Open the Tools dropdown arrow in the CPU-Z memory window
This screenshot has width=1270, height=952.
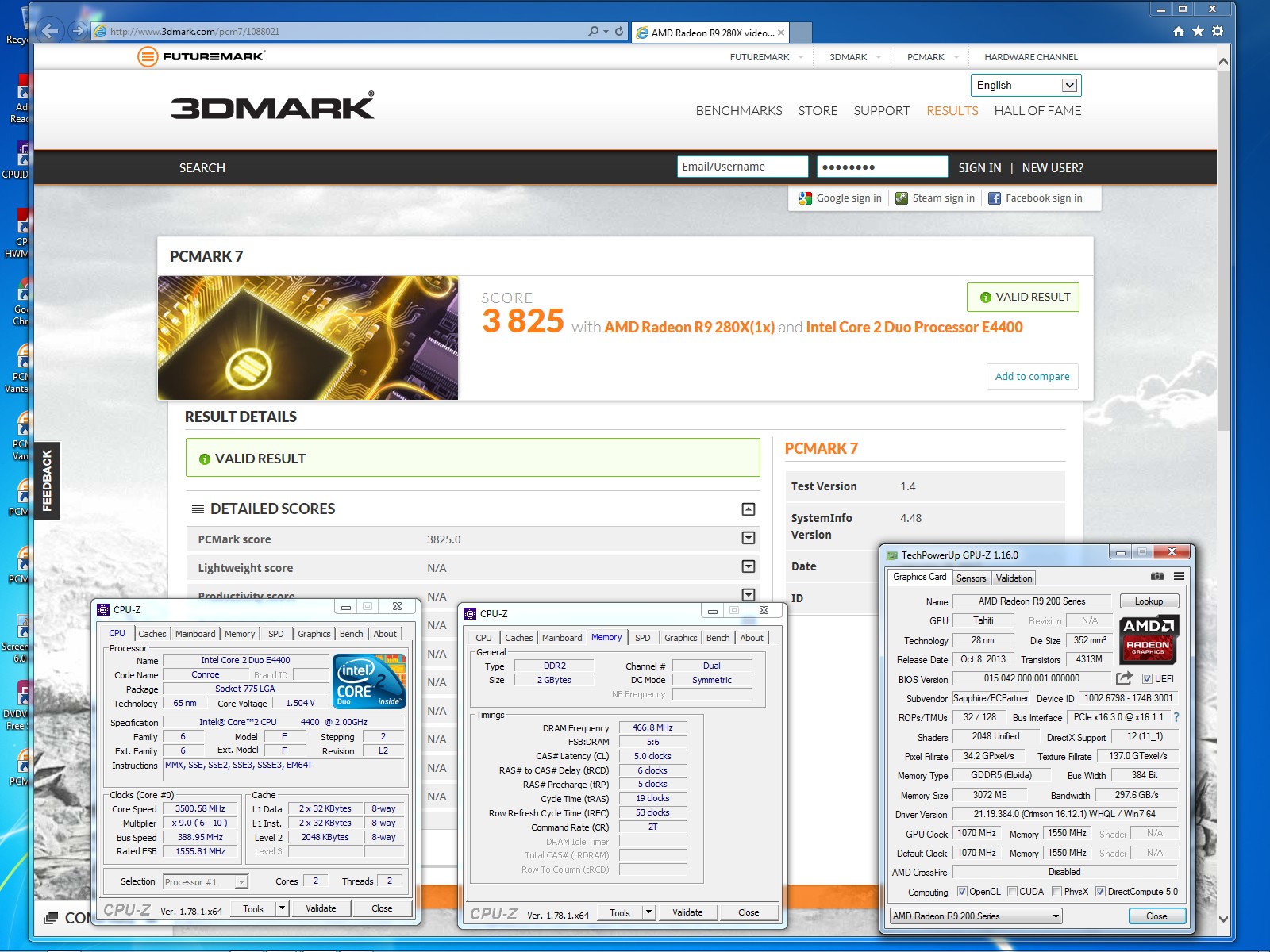pos(648,912)
